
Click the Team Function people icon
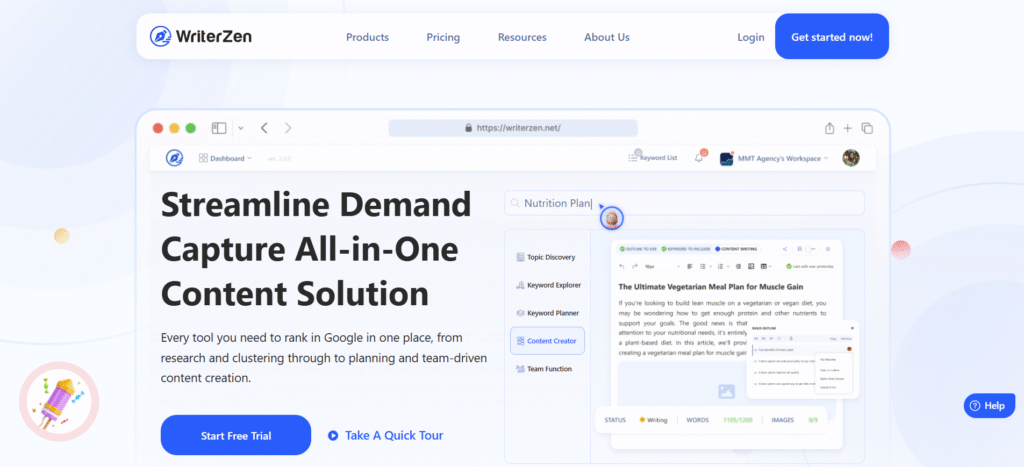click(x=520, y=369)
